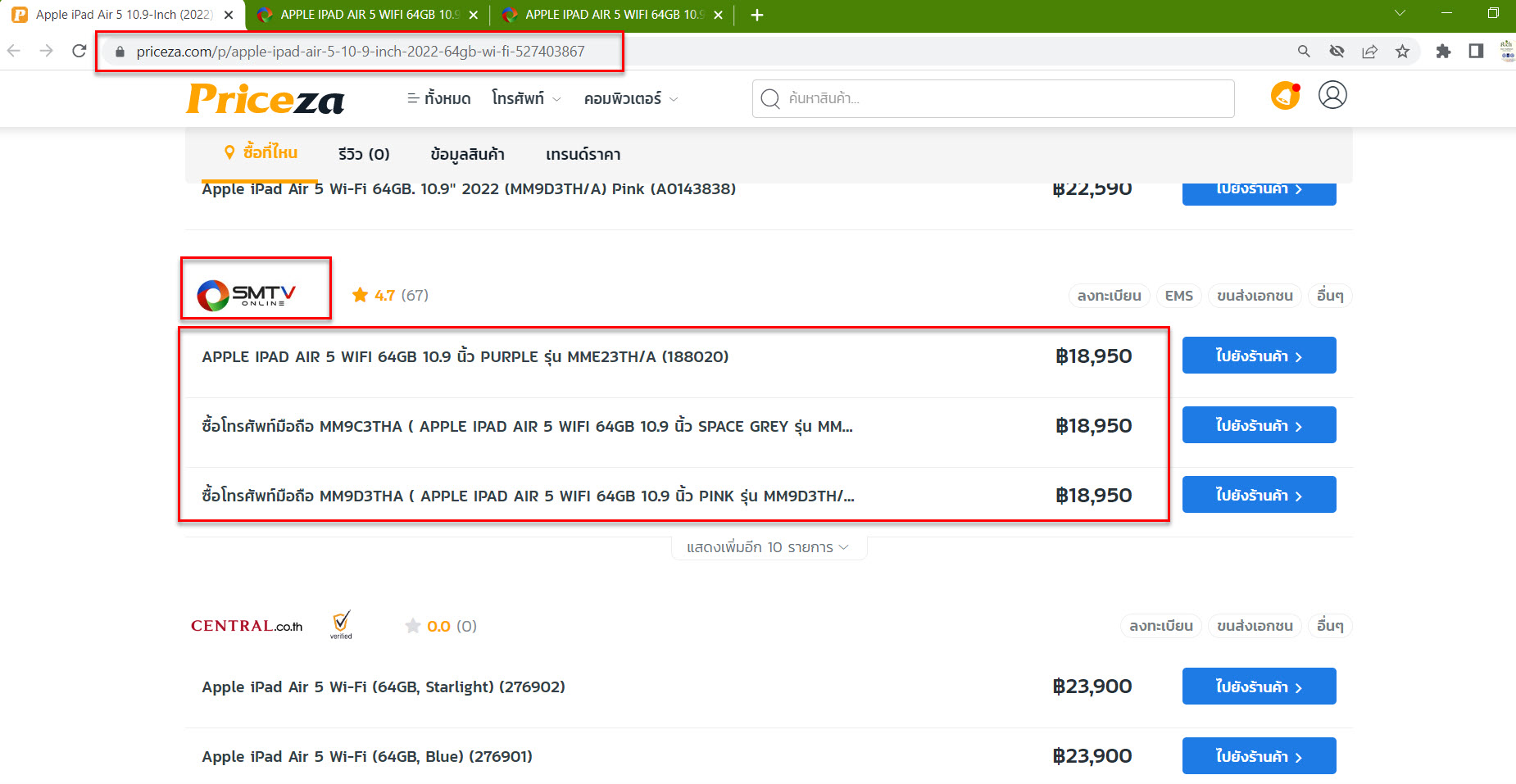Image resolution: width=1516 pixels, height=784 pixels.
Task: Click the ฿23,900 price of the Starlight listing
Action: point(1092,687)
